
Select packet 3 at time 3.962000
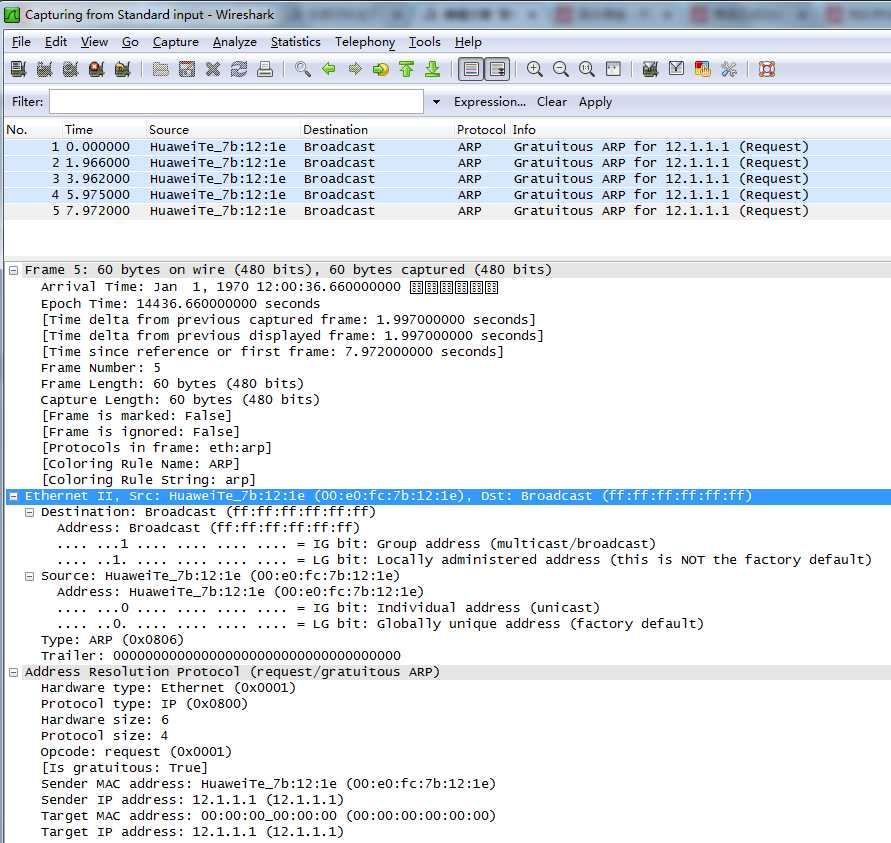click(x=447, y=178)
